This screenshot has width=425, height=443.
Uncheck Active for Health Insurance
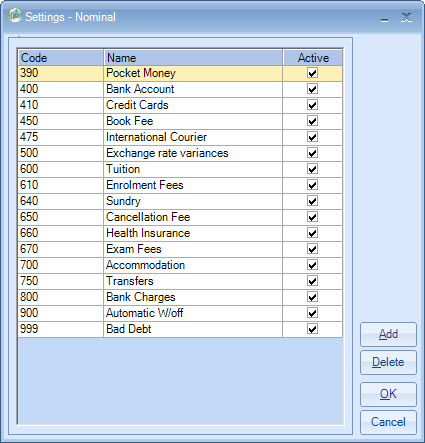pos(312,233)
